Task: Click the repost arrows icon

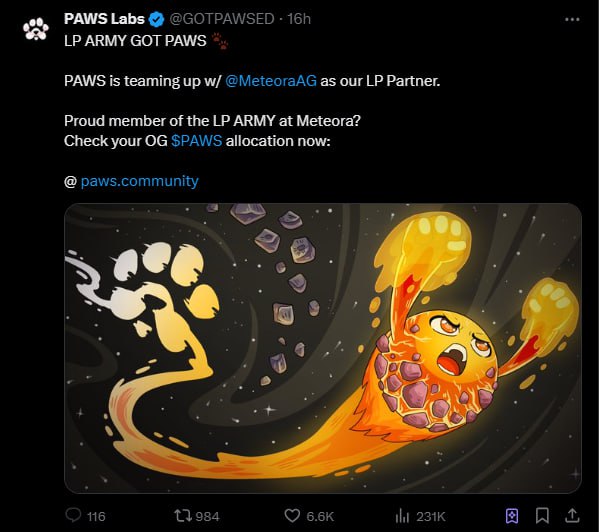Action: (x=183, y=516)
